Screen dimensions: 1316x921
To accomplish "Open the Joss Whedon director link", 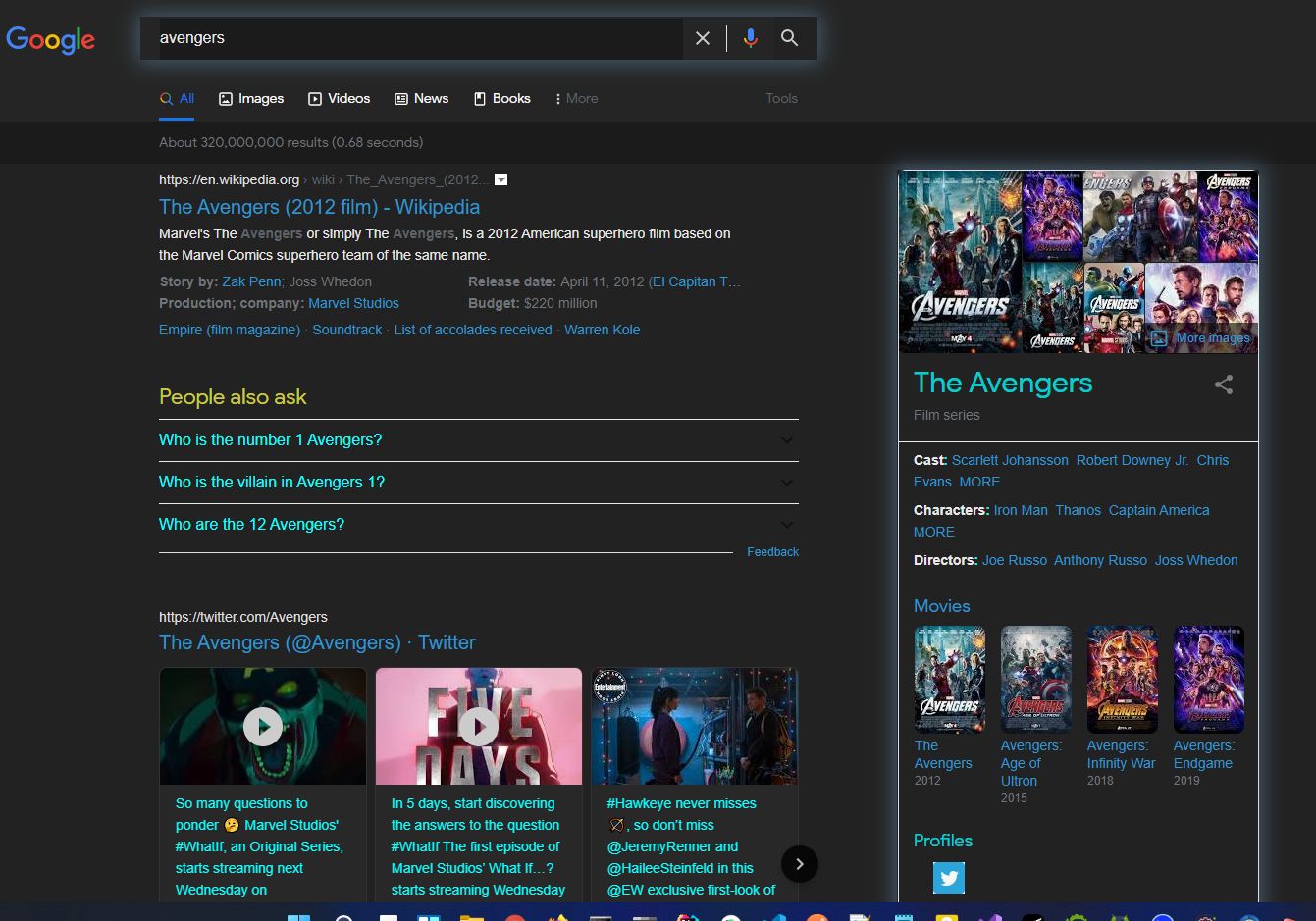I will (x=1196, y=560).
